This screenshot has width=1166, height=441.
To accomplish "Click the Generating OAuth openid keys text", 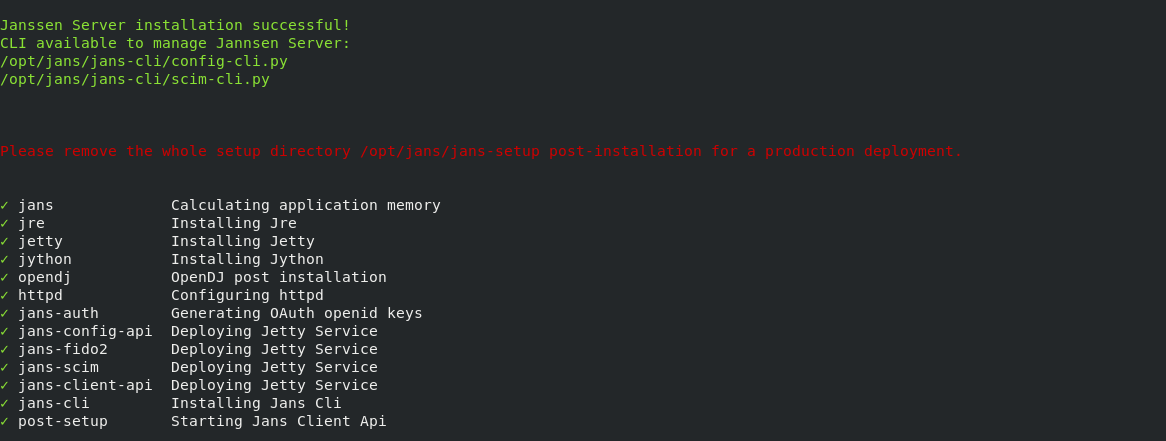I will (x=296, y=313).
